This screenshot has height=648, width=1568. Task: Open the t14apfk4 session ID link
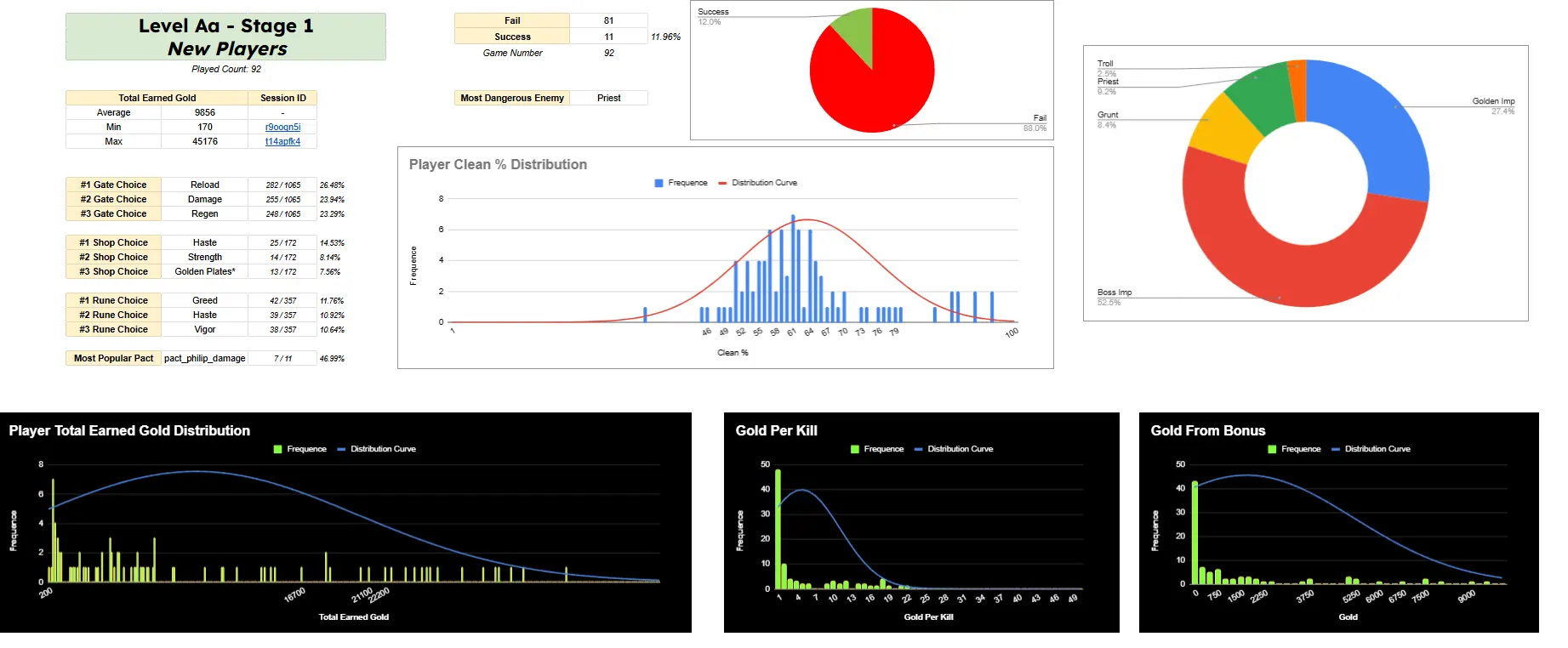[282, 141]
